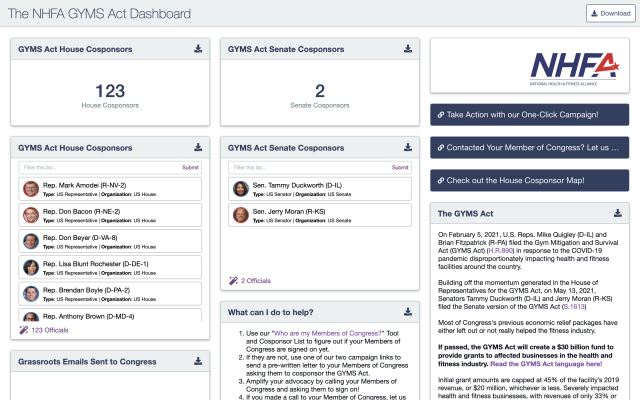This screenshot has width=640, height=400.
Task: Open the S.1613 bill link
Action: pos(574,307)
